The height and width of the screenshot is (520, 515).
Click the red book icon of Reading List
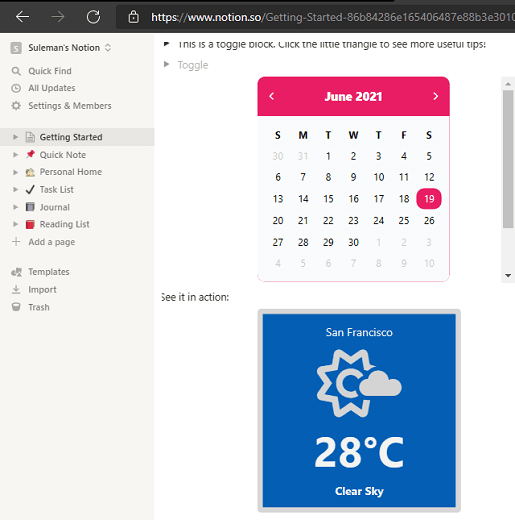30,224
